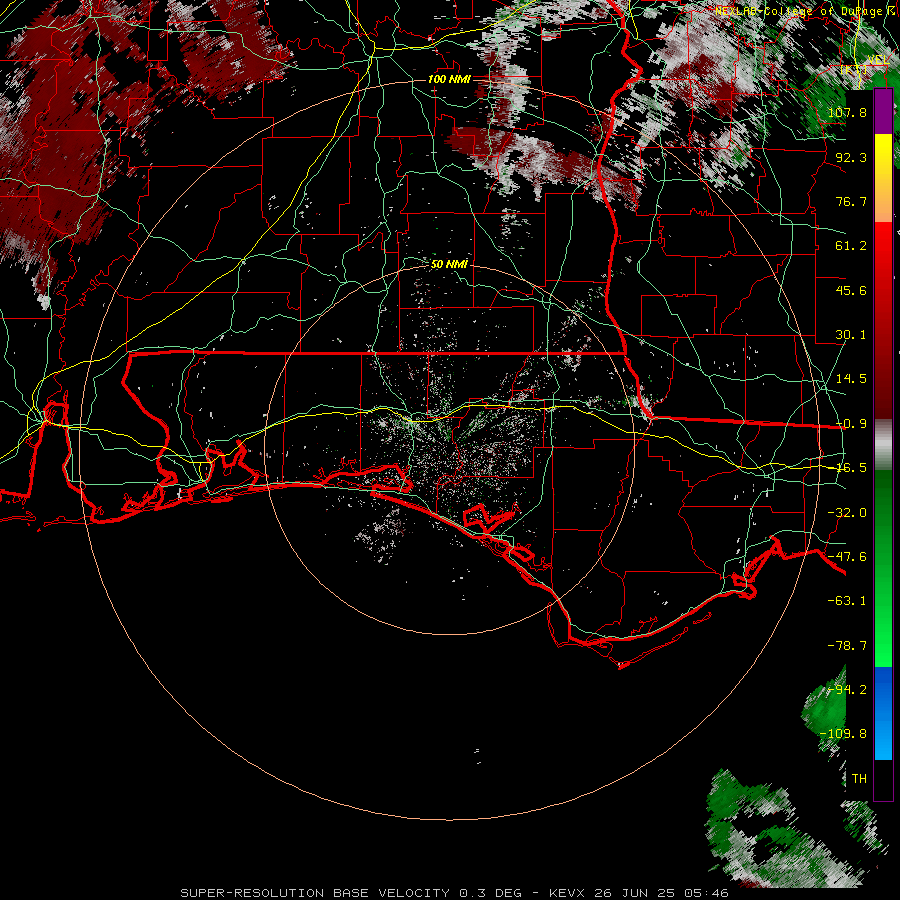Click the -0.9 velocity scale value
This screenshot has height=900, width=900.
(851, 423)
